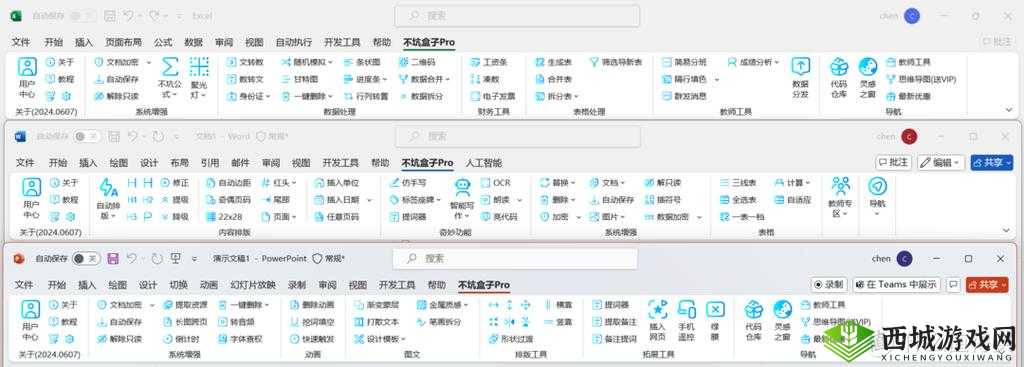Click 教程 in the Word ribbon
Viewport: 1024px width, 367px height.
(65, 200)
